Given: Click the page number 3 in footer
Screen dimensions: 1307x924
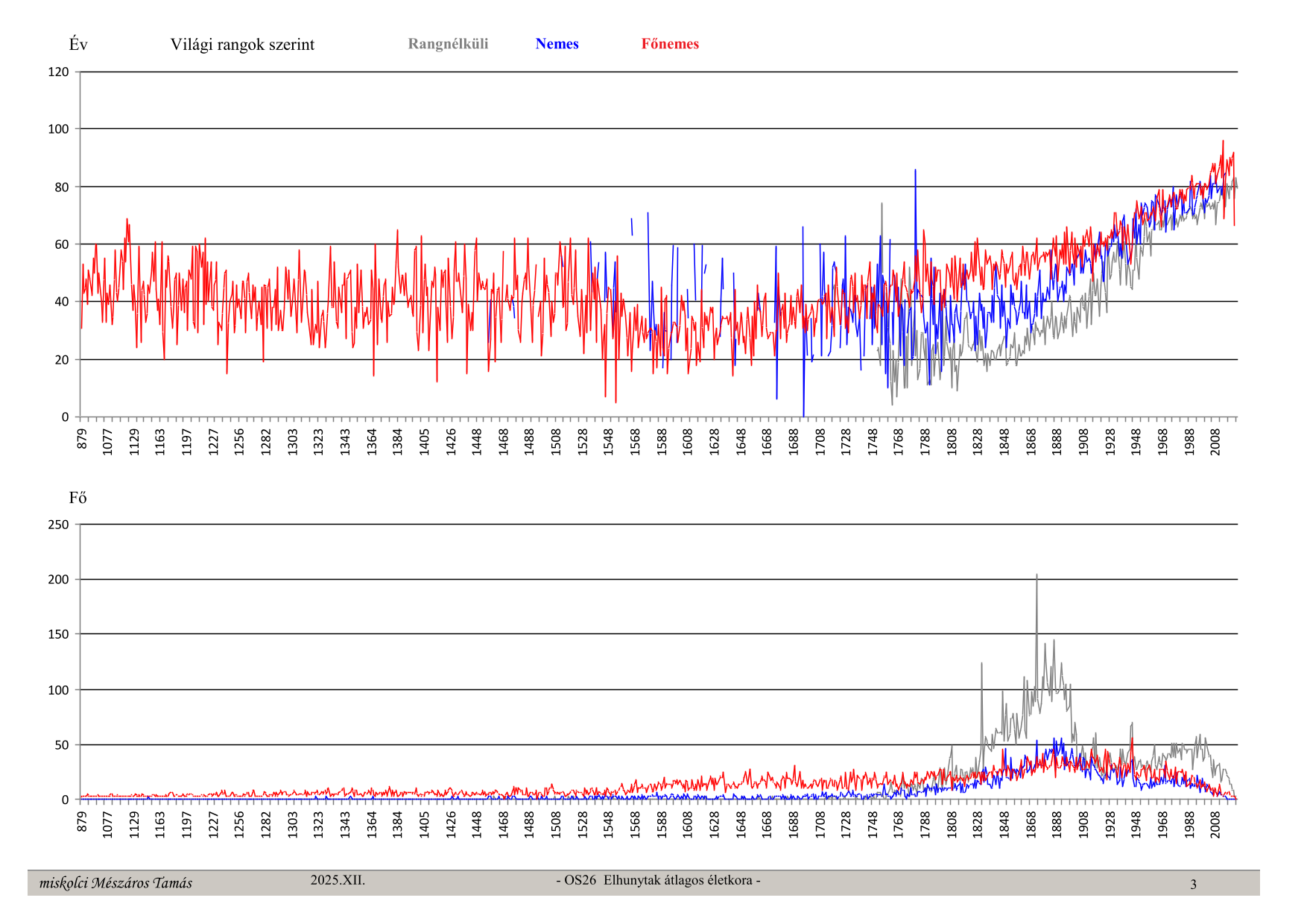Looking at the screenshot, I should pos(1193,885).
